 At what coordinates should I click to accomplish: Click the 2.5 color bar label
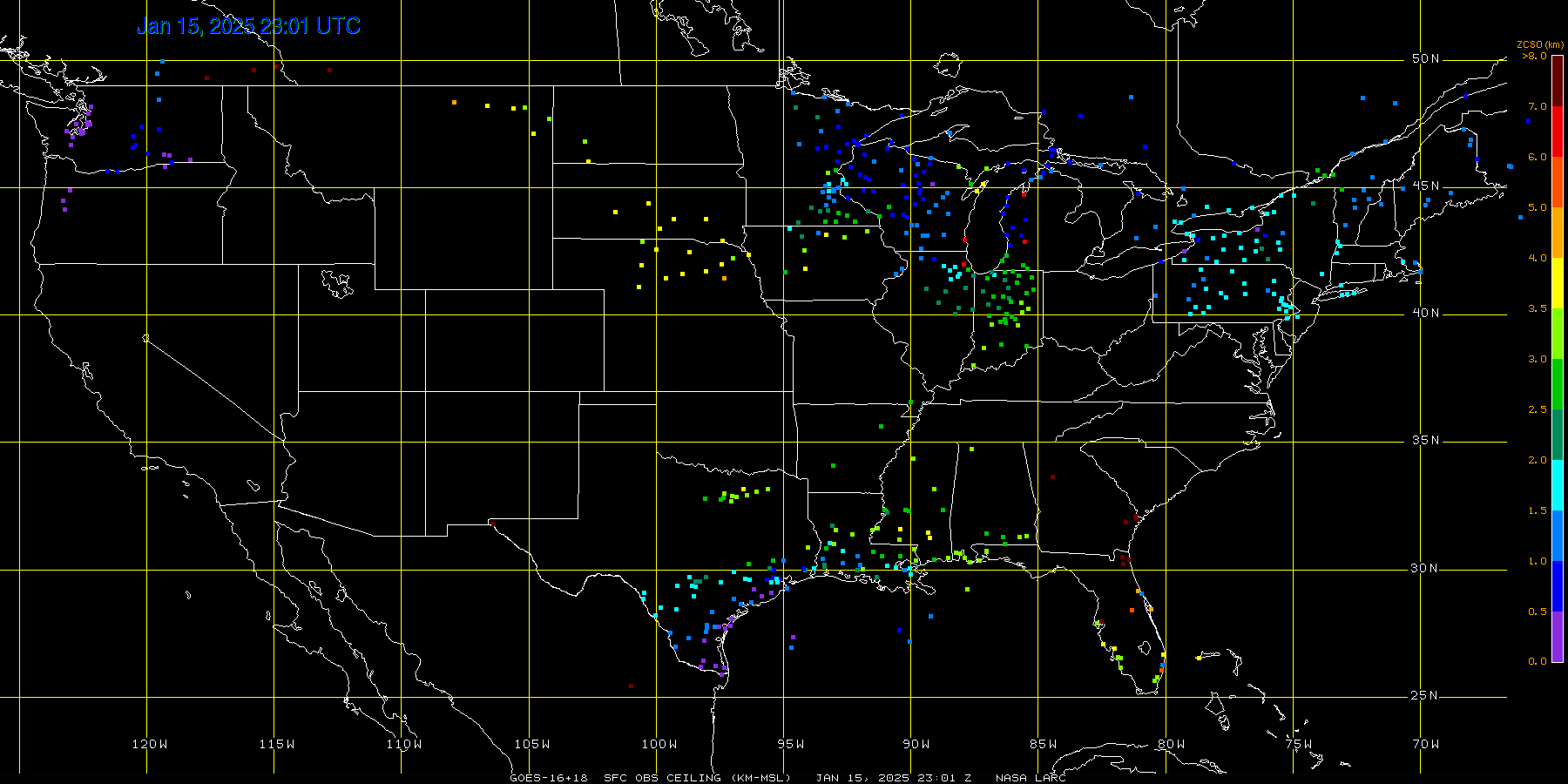click(1538, 409)
